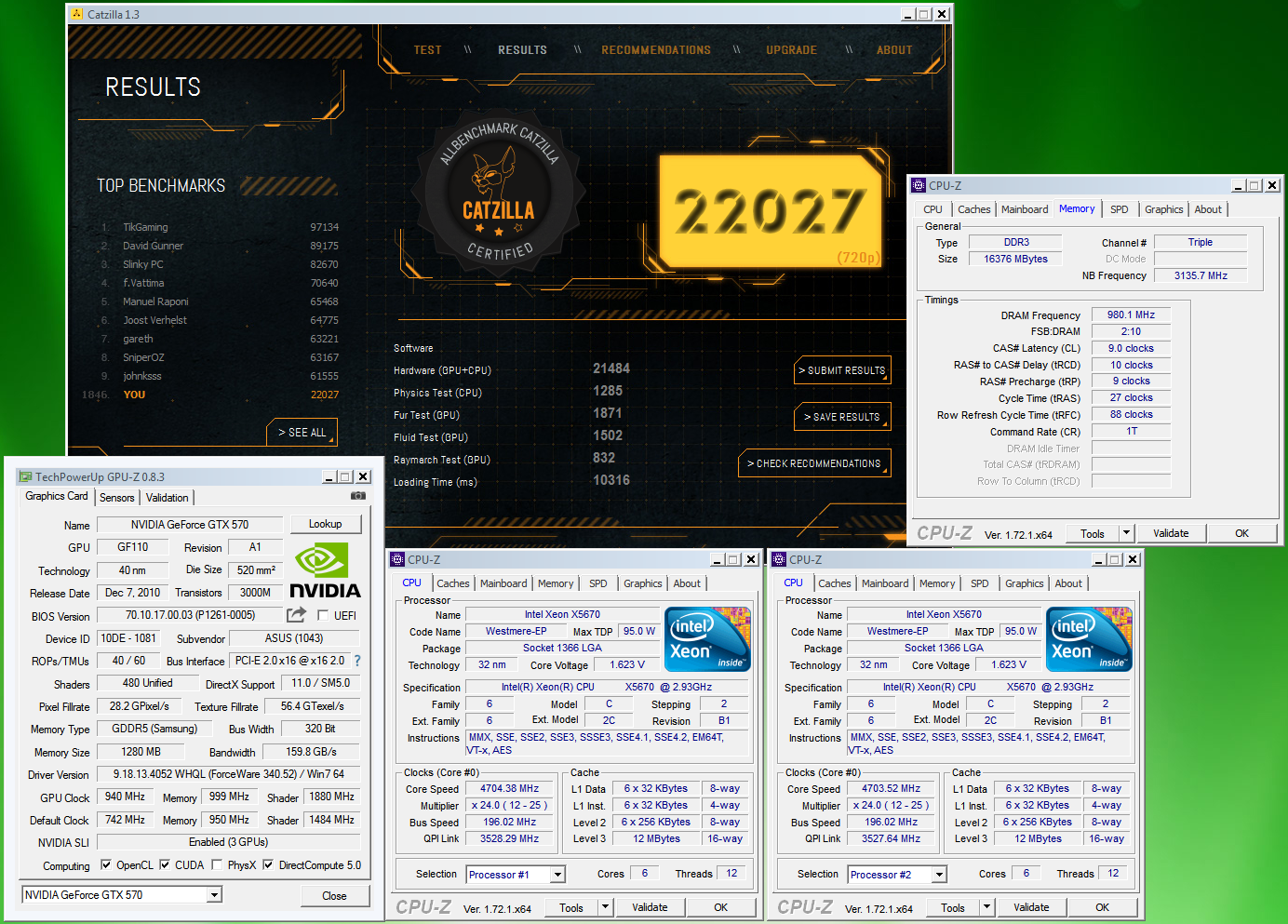Screen dimensions: 1288x924
Task: Switch to the Sensors tab in GPU-Z
Action: (117, 498)
